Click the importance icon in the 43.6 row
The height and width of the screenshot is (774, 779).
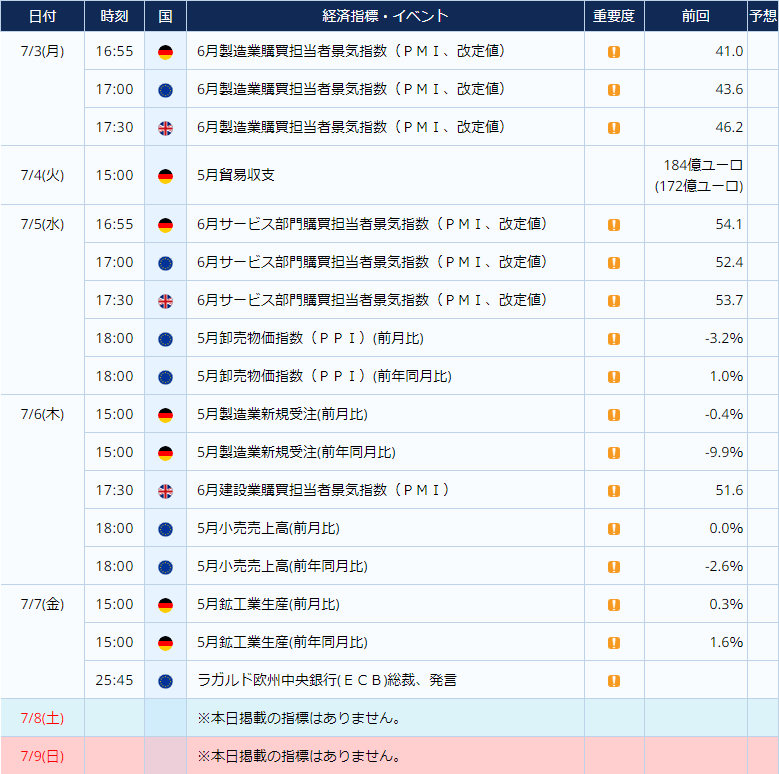pyautogui.click(x=614, y=90)
